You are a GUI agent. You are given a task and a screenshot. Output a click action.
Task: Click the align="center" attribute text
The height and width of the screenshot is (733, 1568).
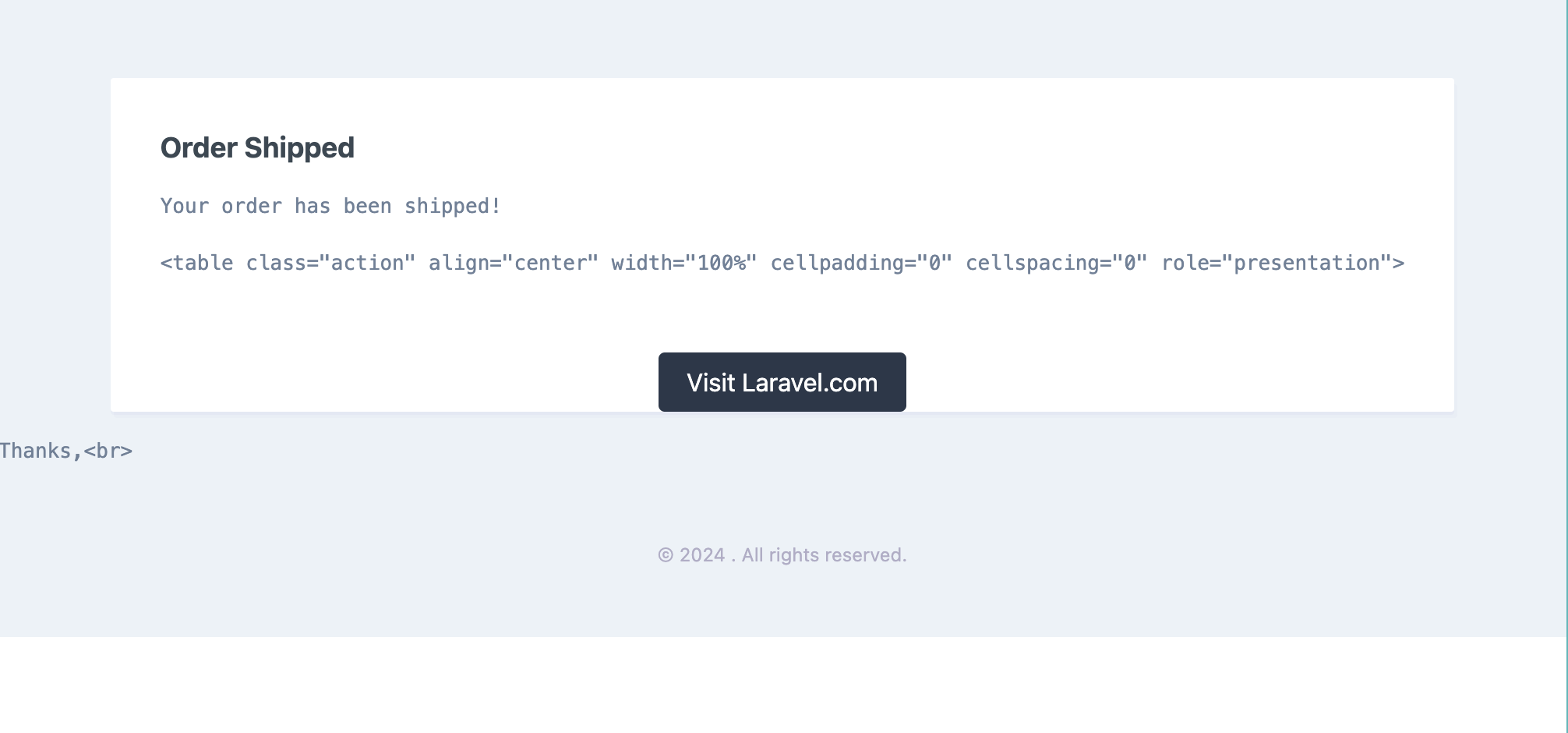[x=513, y=263]
